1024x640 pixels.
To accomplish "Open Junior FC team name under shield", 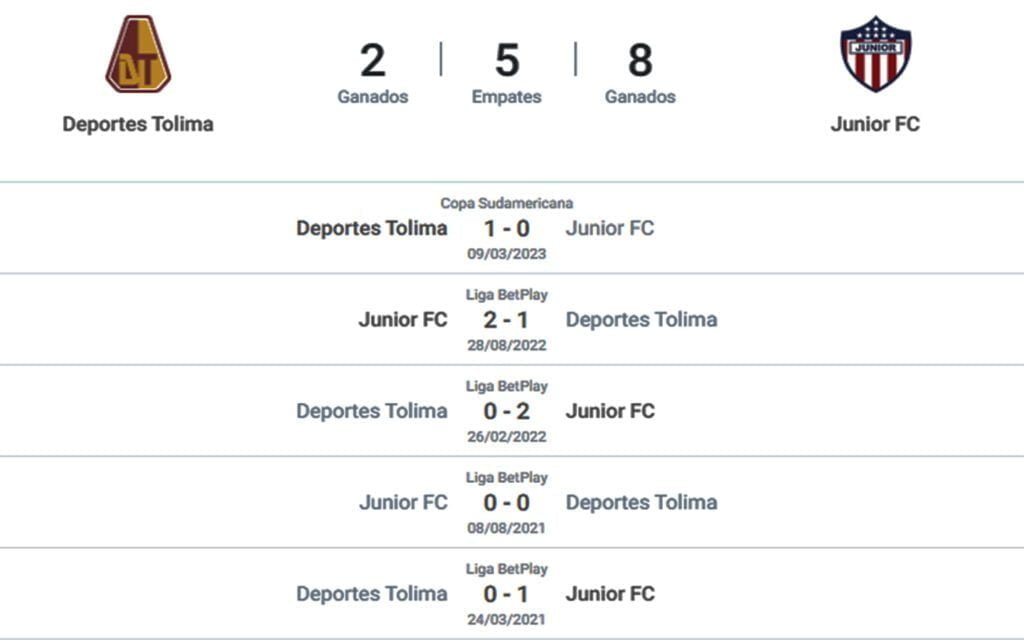I will (x=875, y=124).
